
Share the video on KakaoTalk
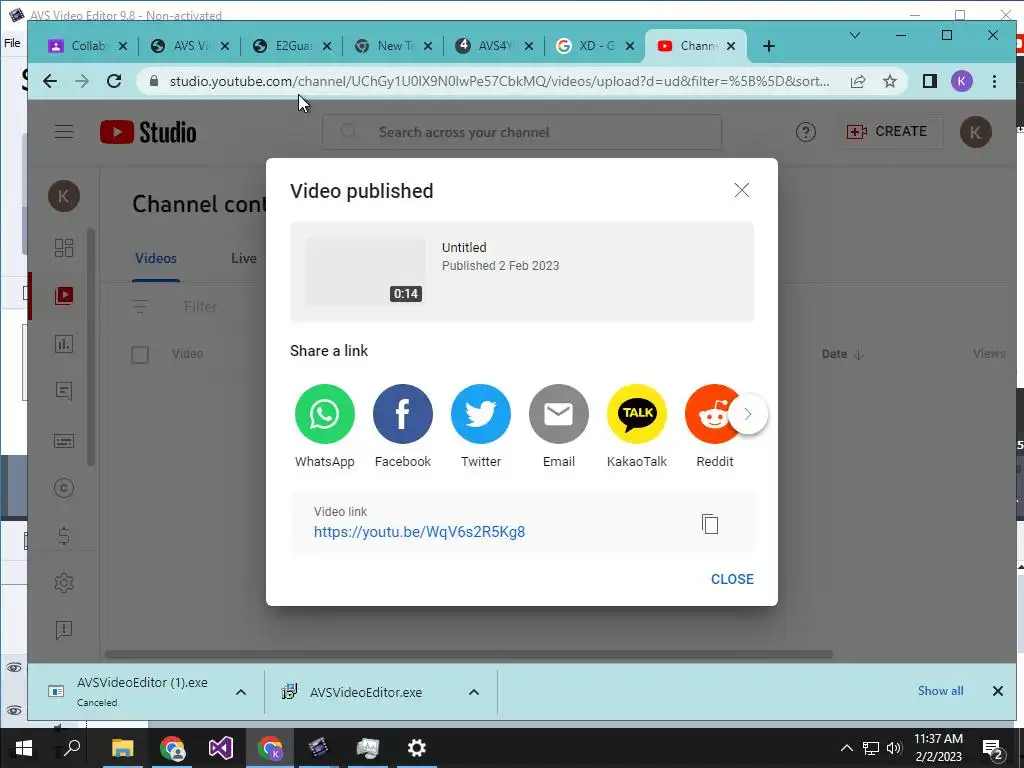637,414
